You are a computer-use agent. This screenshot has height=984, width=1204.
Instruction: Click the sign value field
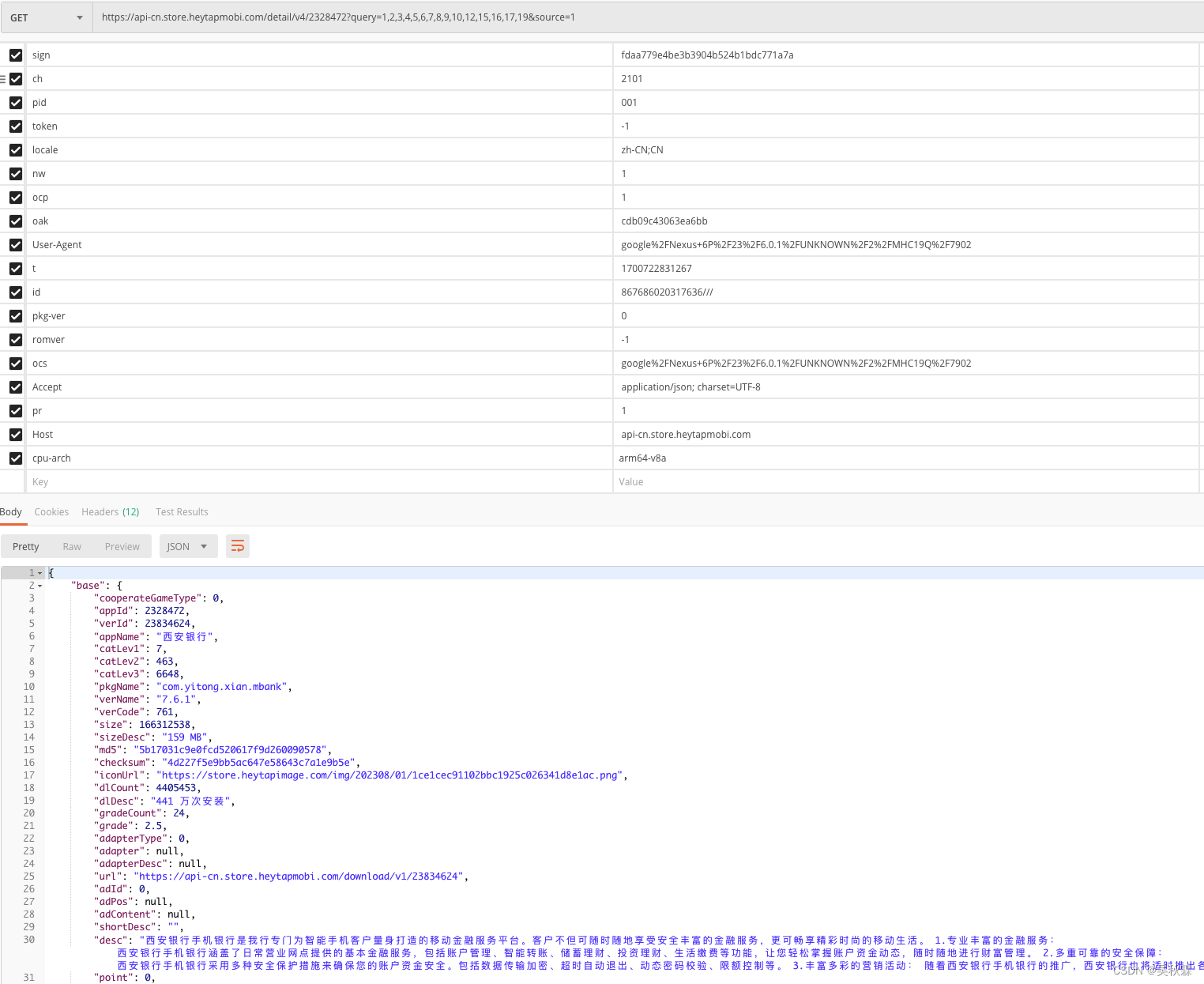[x=906, y=55]
